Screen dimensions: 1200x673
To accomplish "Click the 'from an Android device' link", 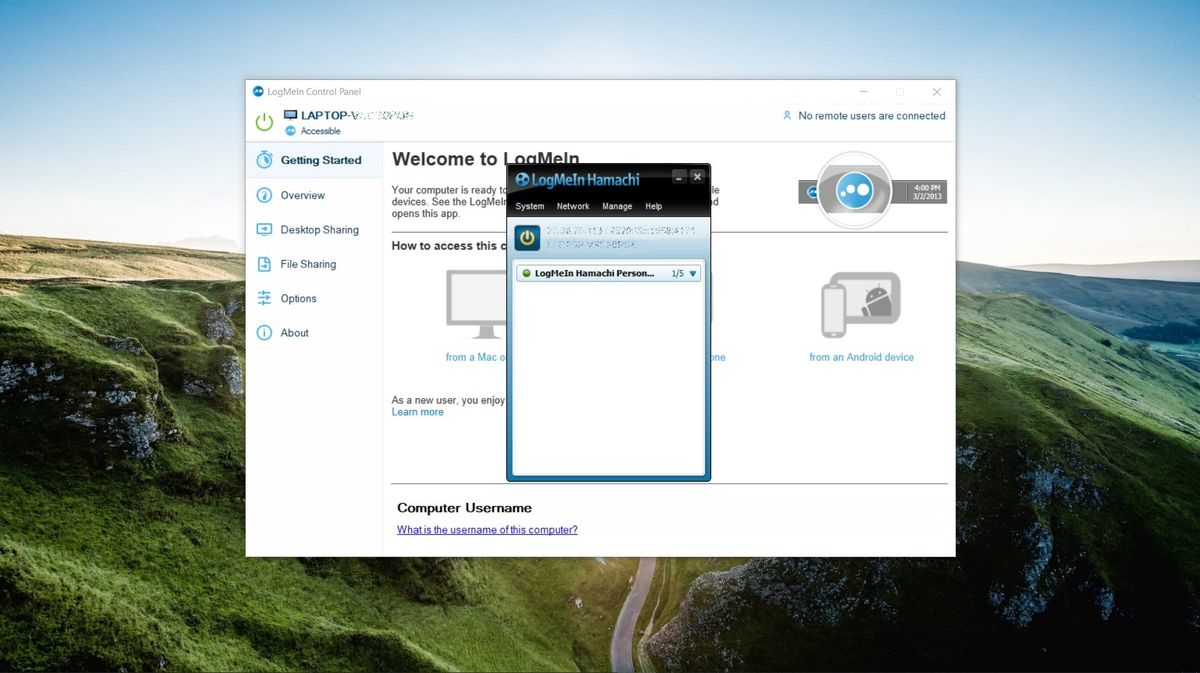I will pos(861,357).
